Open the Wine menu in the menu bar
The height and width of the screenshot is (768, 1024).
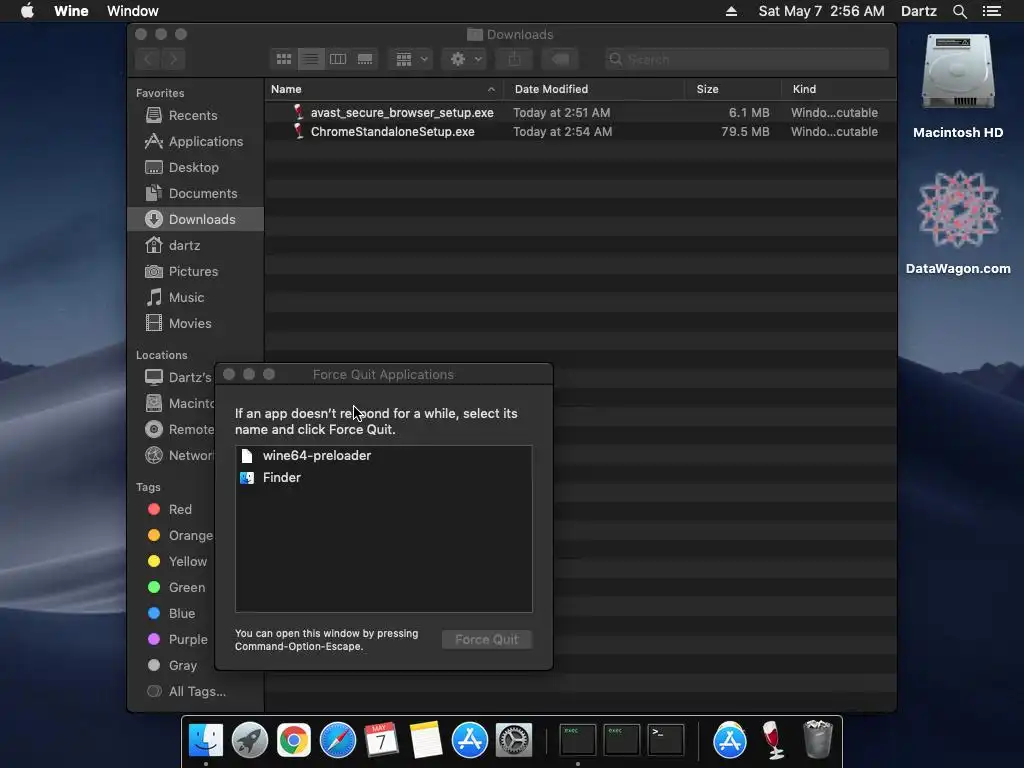coord(71,11)
